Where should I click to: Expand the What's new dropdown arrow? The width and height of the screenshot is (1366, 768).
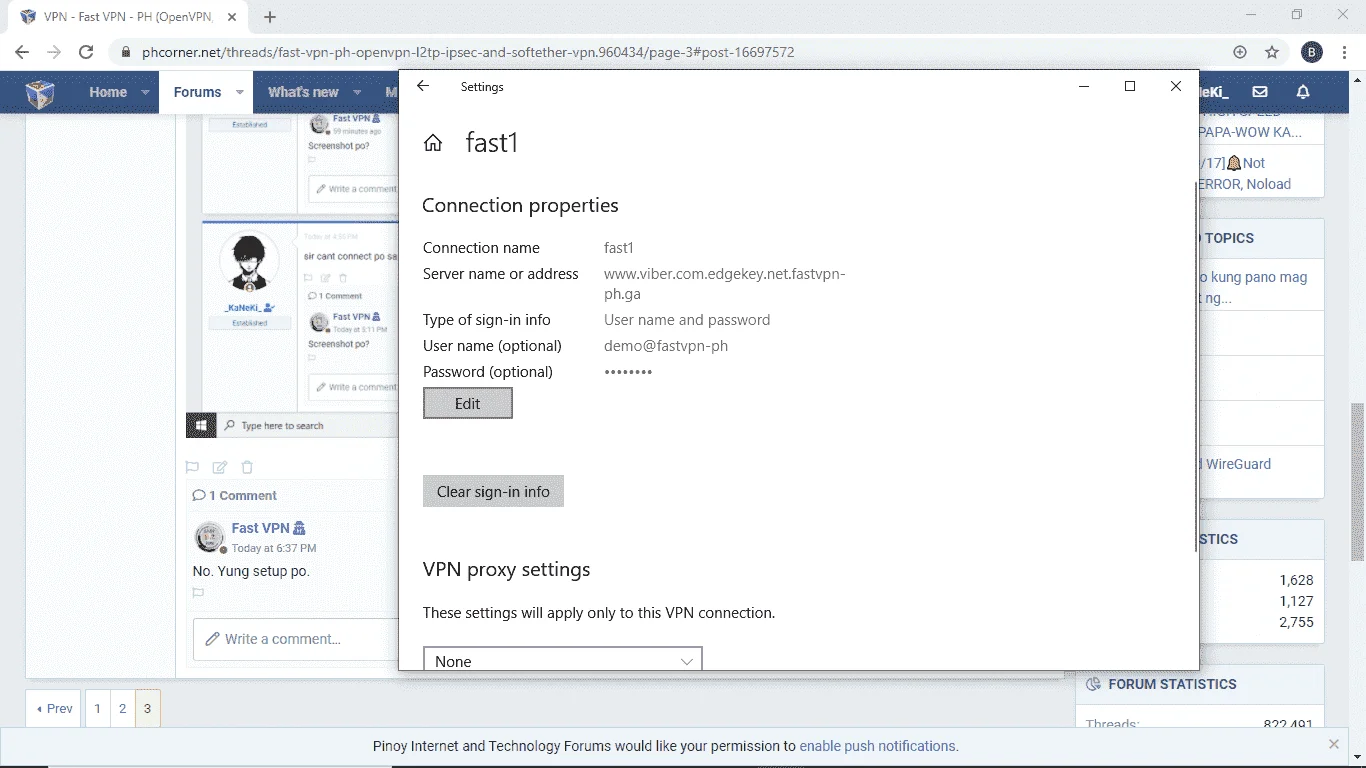[357, 92]
